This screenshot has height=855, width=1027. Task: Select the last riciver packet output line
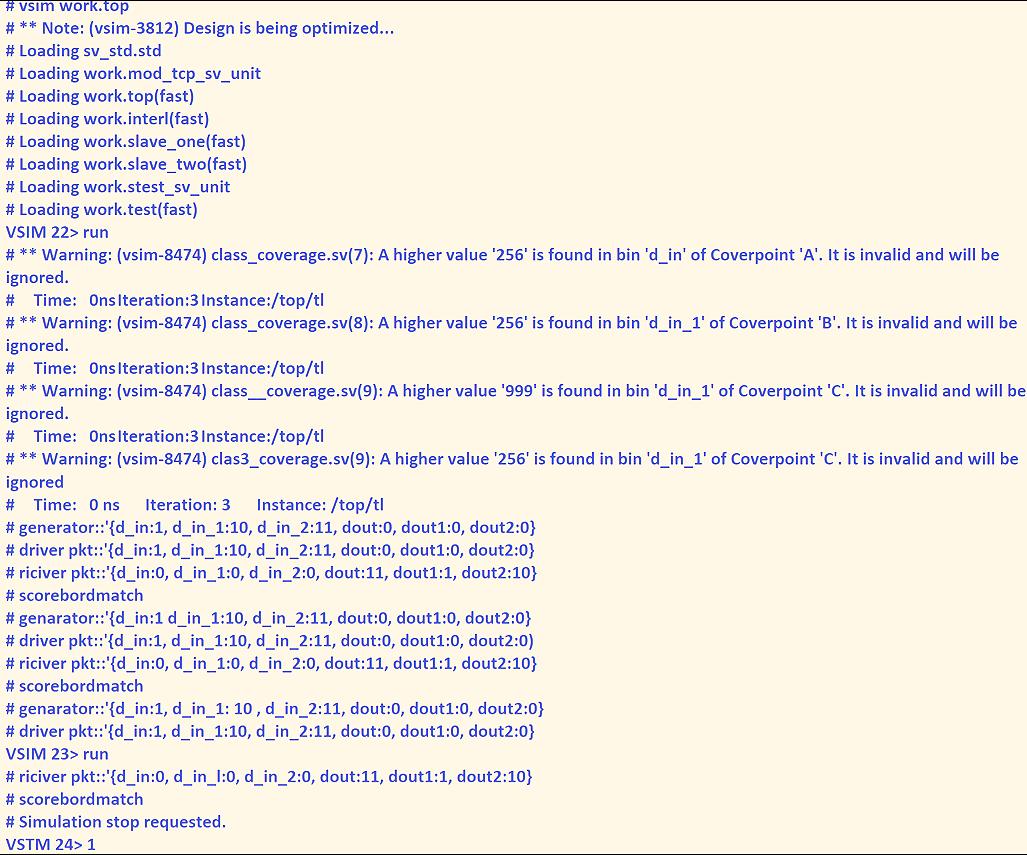tap(270, 776)
